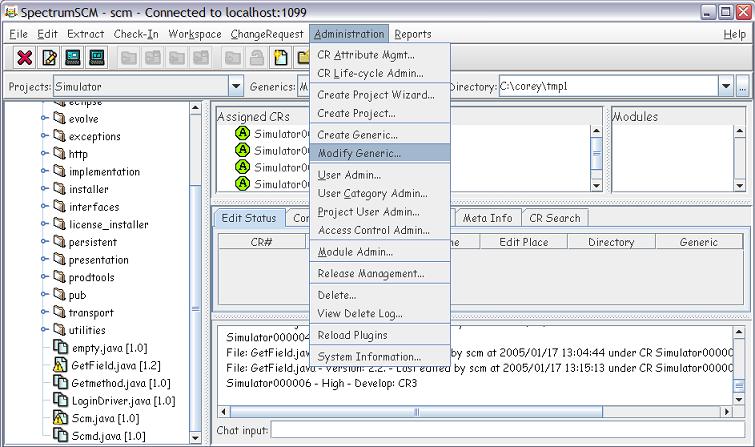Open the ChangeRequest menu
This screenshot has width=755, height=447.
(267, 34)
